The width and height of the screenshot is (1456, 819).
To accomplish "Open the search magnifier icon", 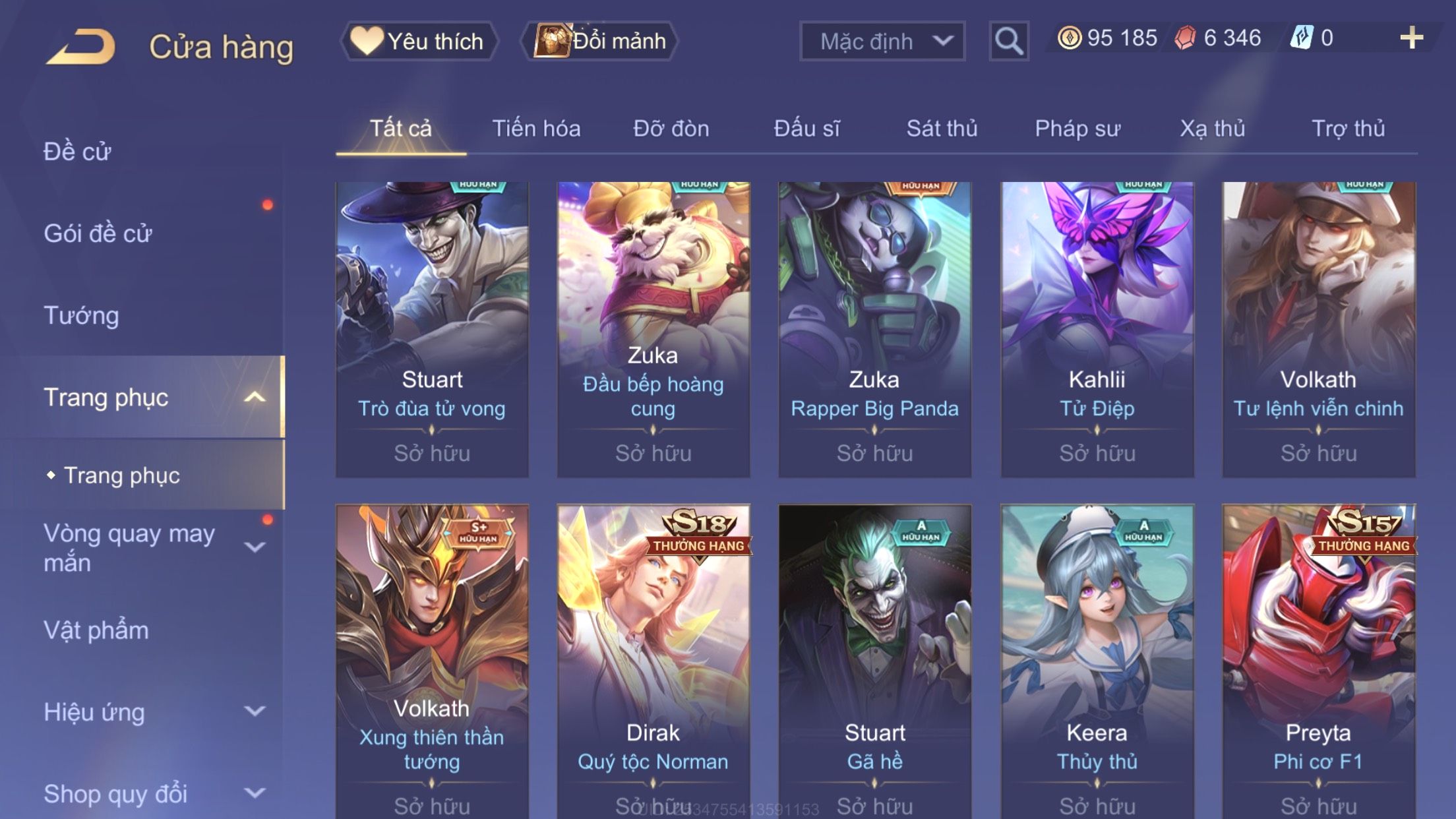I will tap(1009, 41).
